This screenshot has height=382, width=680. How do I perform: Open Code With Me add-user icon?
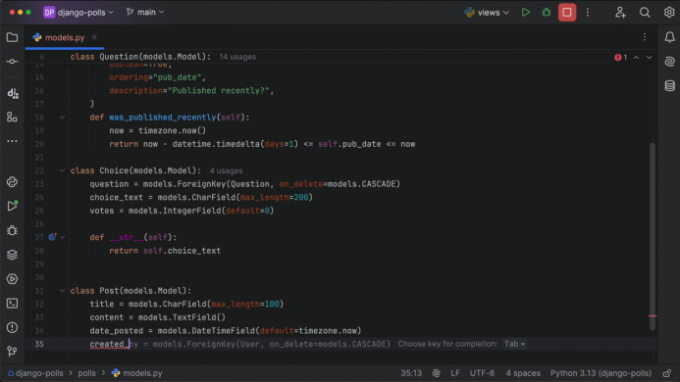(x=620, y=13)
